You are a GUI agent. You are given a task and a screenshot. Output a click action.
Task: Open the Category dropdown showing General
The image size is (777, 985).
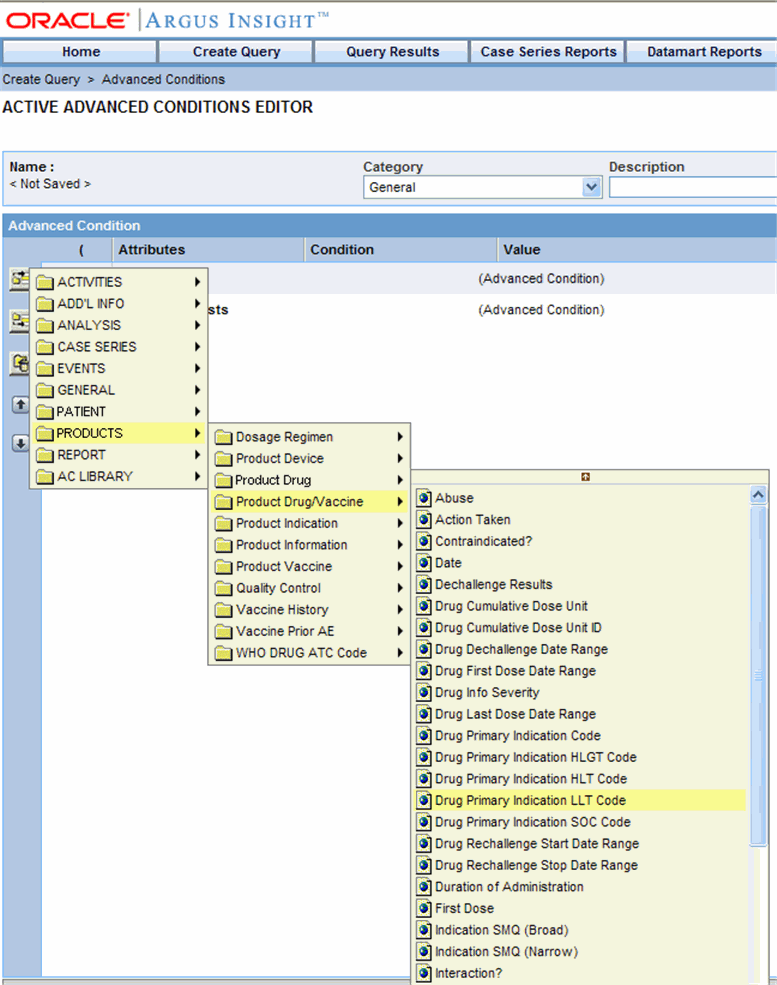[x=482, y=187]
